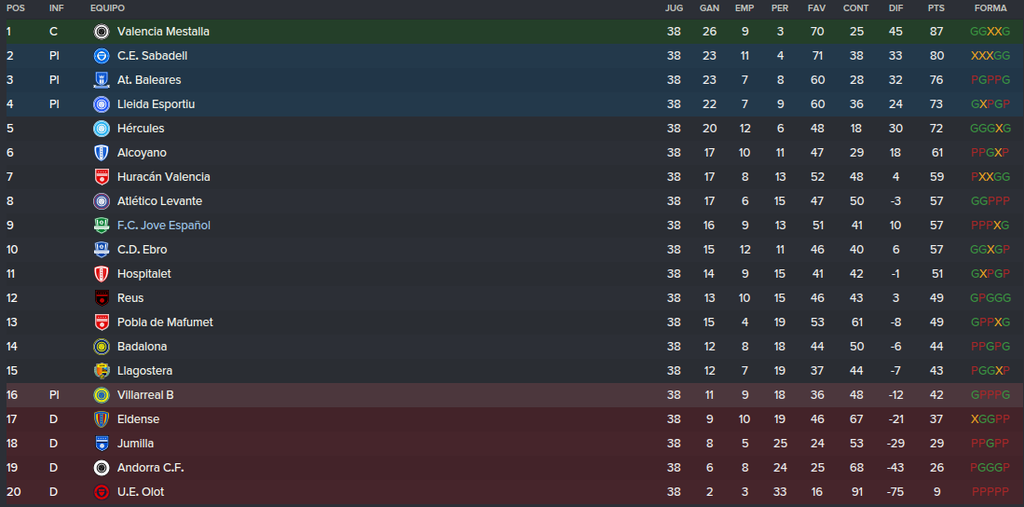Open the Hércules team name link
1024x507 pixels.
pyautogui.click(x=140, y=129)
